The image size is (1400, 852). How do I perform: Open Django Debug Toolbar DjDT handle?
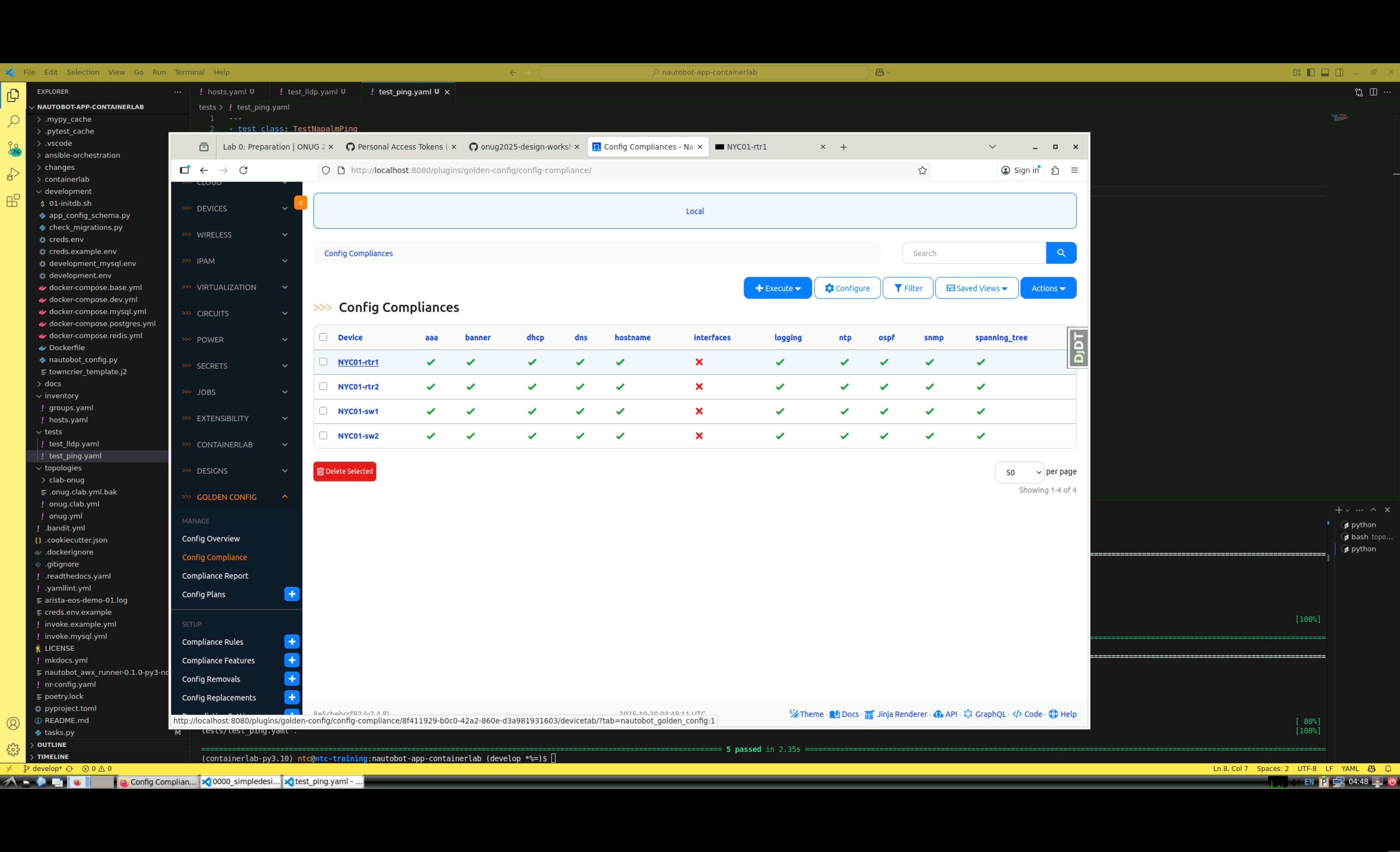pos(1078,347)
